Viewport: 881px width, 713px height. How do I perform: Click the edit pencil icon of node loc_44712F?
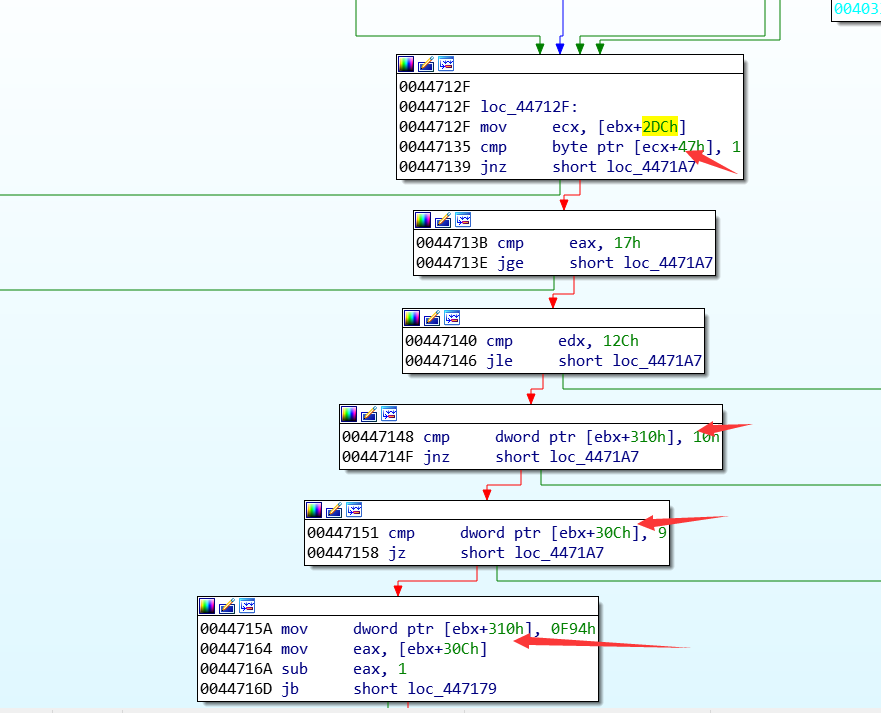point(426,64)
